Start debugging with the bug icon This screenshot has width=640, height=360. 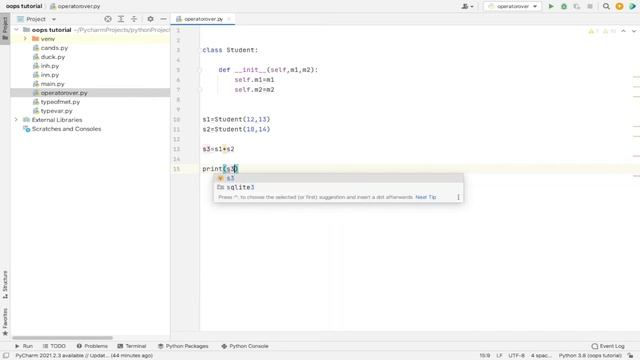pos(564,7)
